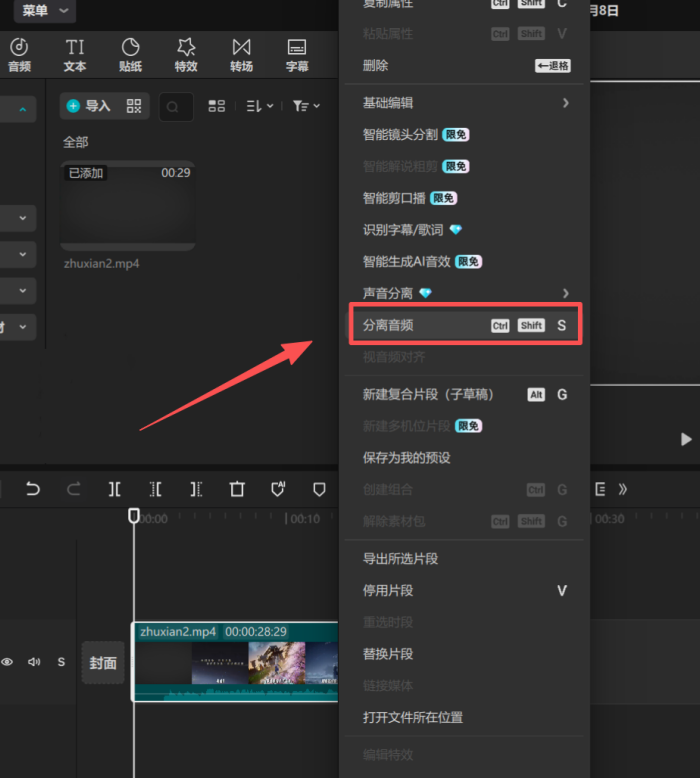Click the undo arrow in timeline toolbar

(x=33, y=489)
